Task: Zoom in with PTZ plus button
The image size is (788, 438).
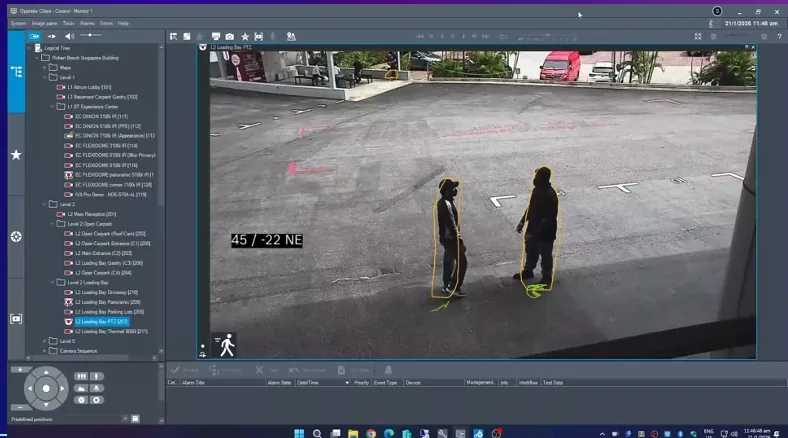Action: coord(20,370)
